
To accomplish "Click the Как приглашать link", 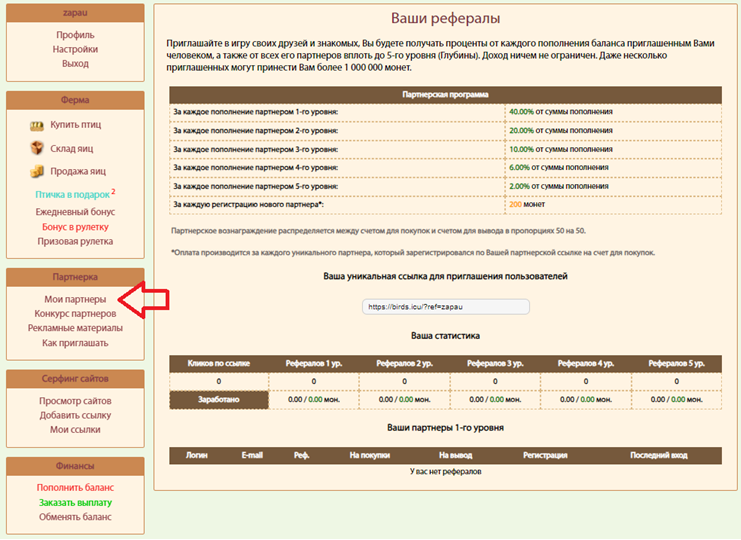I will pos(75,343).
